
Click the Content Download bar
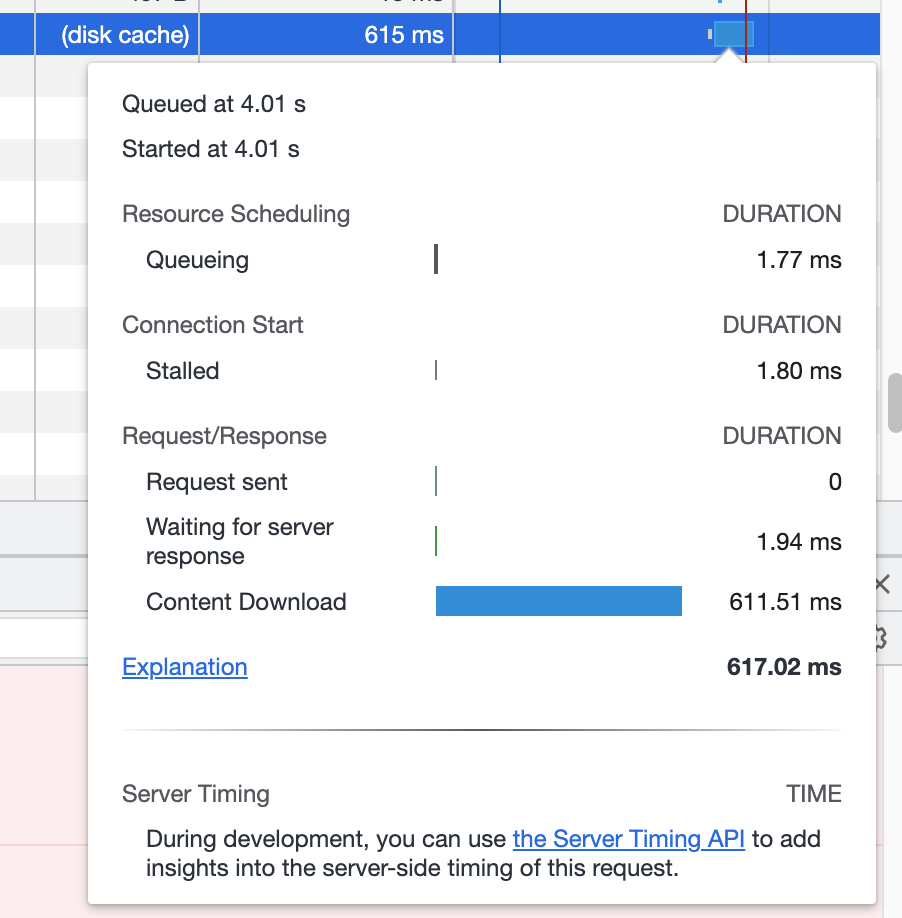pos(558,601)
